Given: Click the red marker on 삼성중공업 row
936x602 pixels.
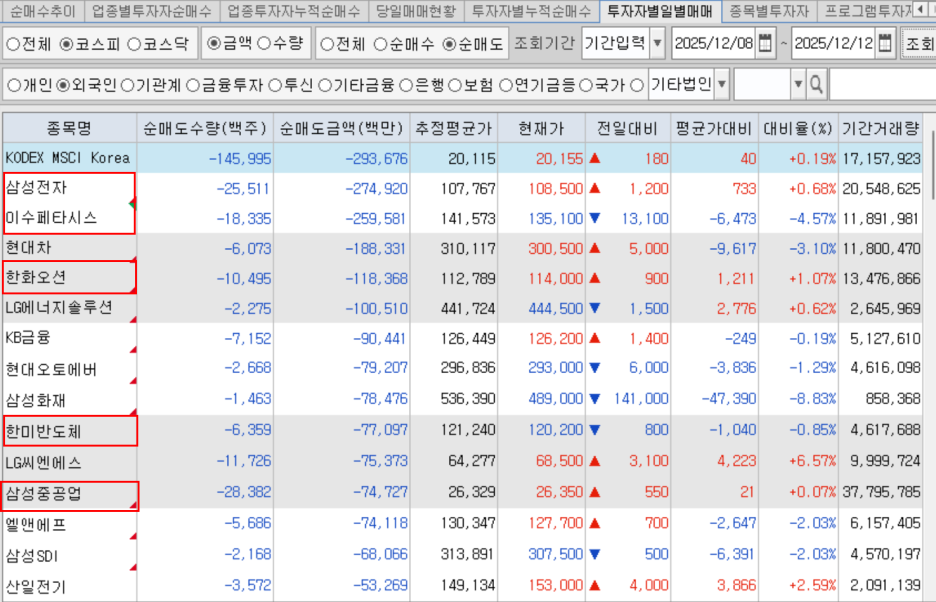Looking at the screenshot, I should coord(133,507).
